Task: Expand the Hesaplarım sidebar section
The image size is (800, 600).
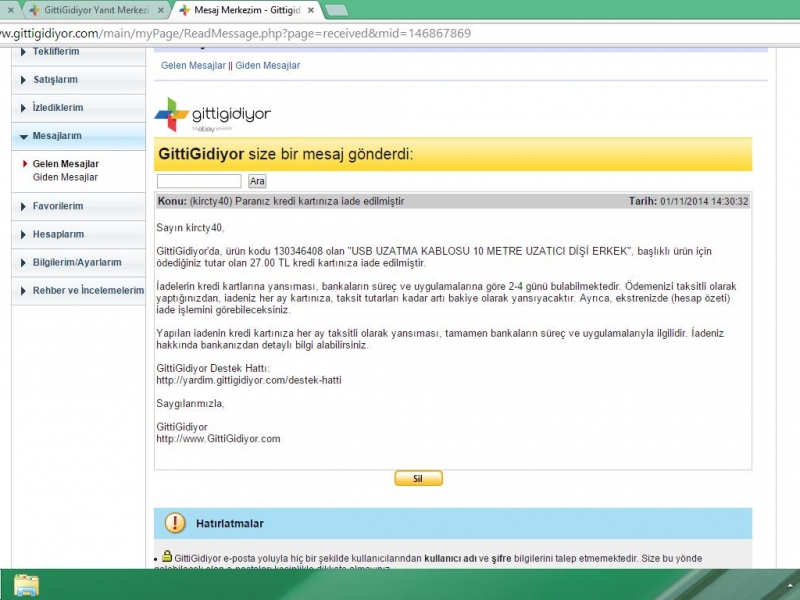Action: 79,234
